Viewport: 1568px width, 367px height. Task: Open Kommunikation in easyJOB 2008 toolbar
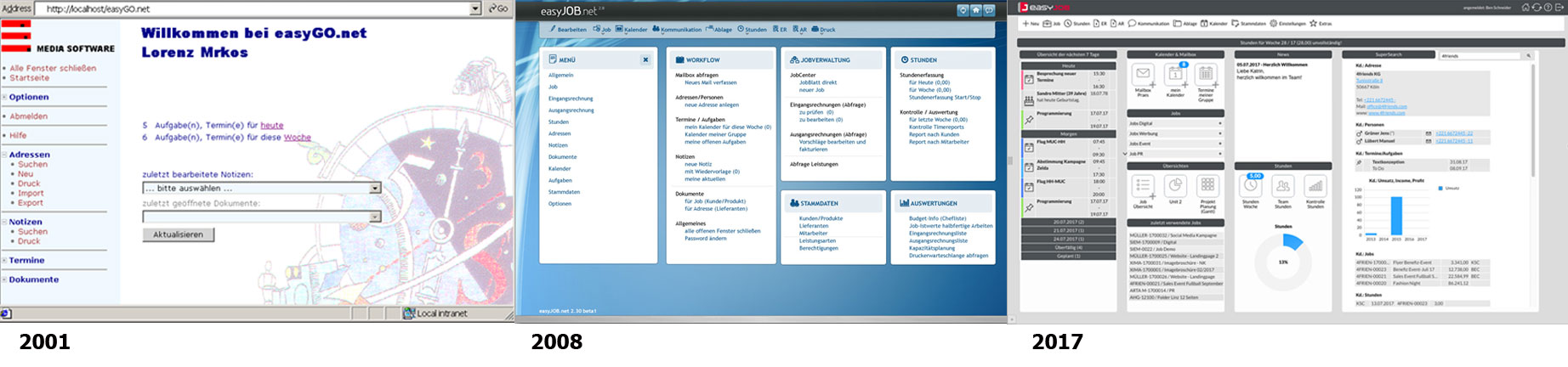(677, 30)
